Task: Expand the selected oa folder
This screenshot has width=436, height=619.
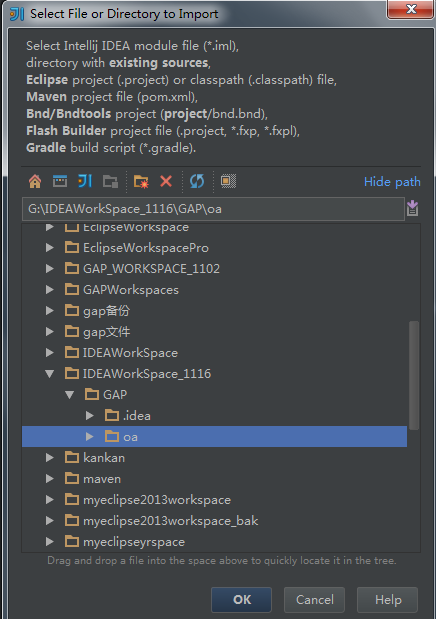Action: [90, 436]
